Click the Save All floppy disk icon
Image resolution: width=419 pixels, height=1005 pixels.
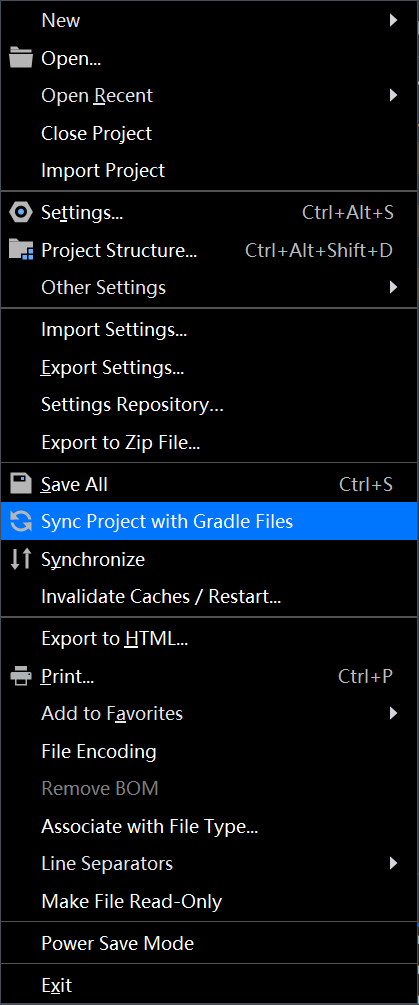(21, 484)
